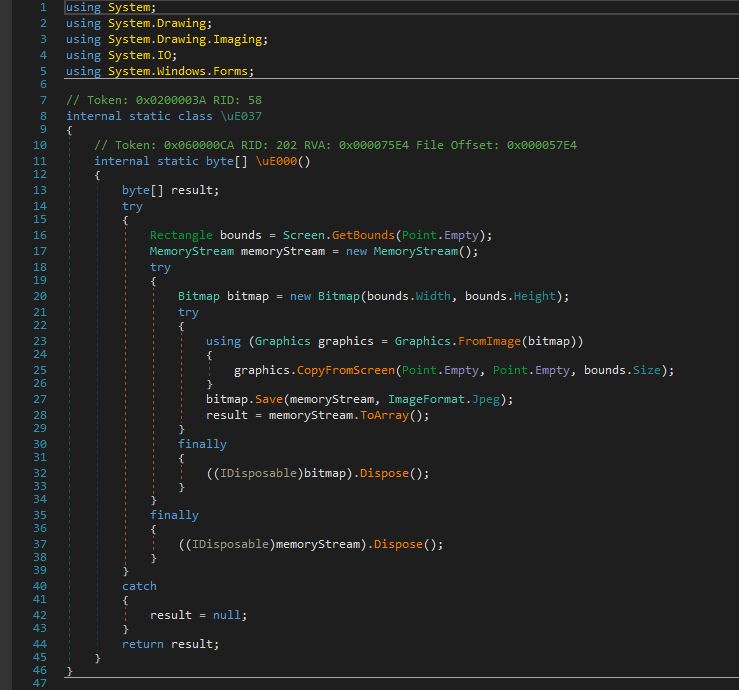Click ImageFormat type on line 27
The width and height of the screenshot is (739, 690).
(426, 399)
